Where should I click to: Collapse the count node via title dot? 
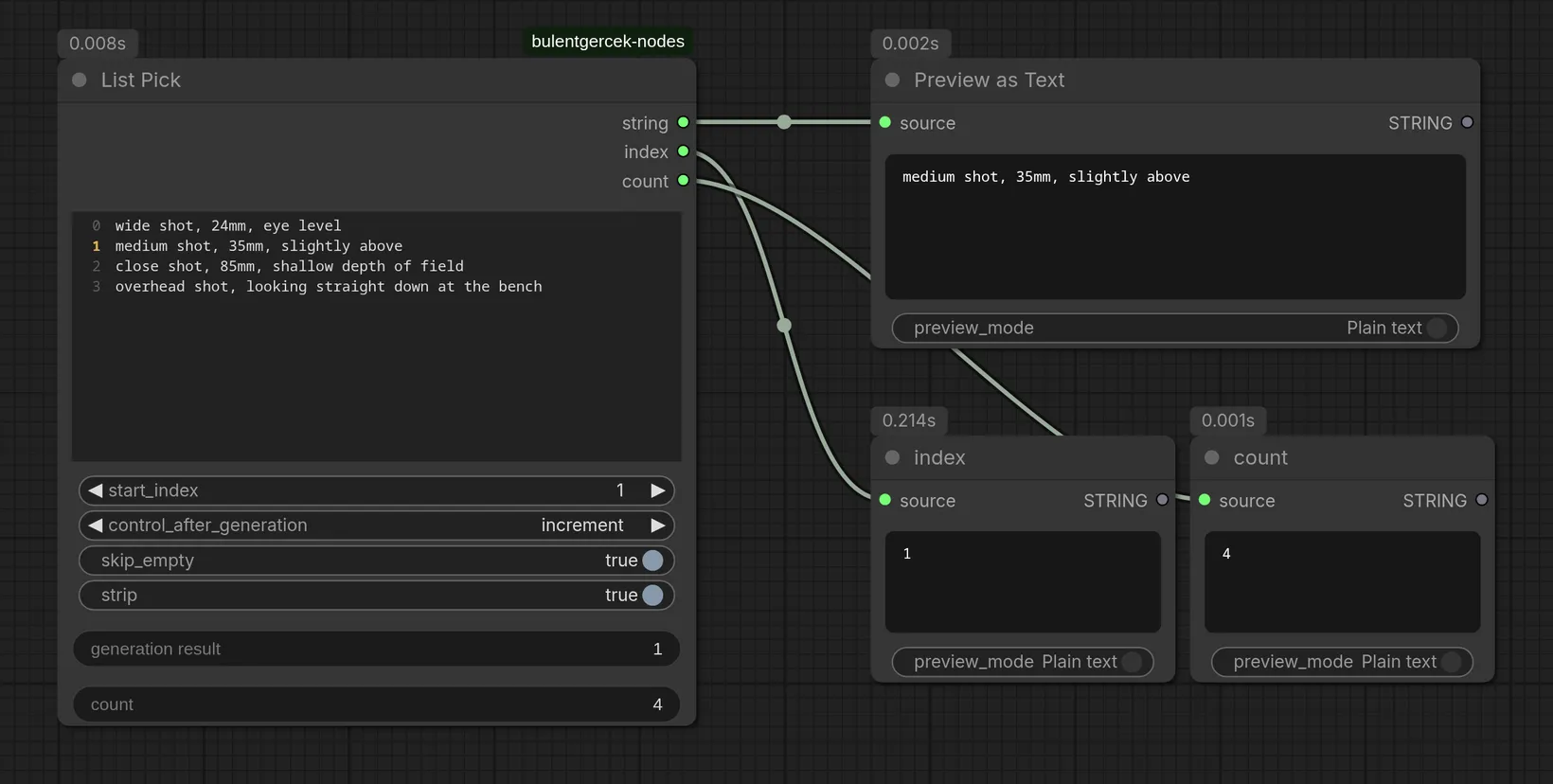[1211, 457]
